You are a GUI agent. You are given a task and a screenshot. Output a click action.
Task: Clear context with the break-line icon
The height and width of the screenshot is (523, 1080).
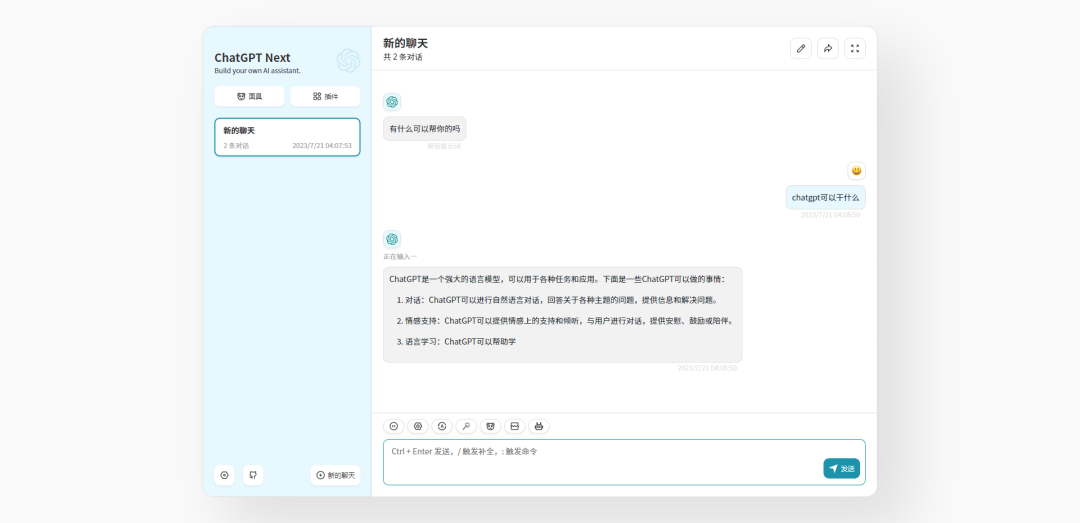515,427
